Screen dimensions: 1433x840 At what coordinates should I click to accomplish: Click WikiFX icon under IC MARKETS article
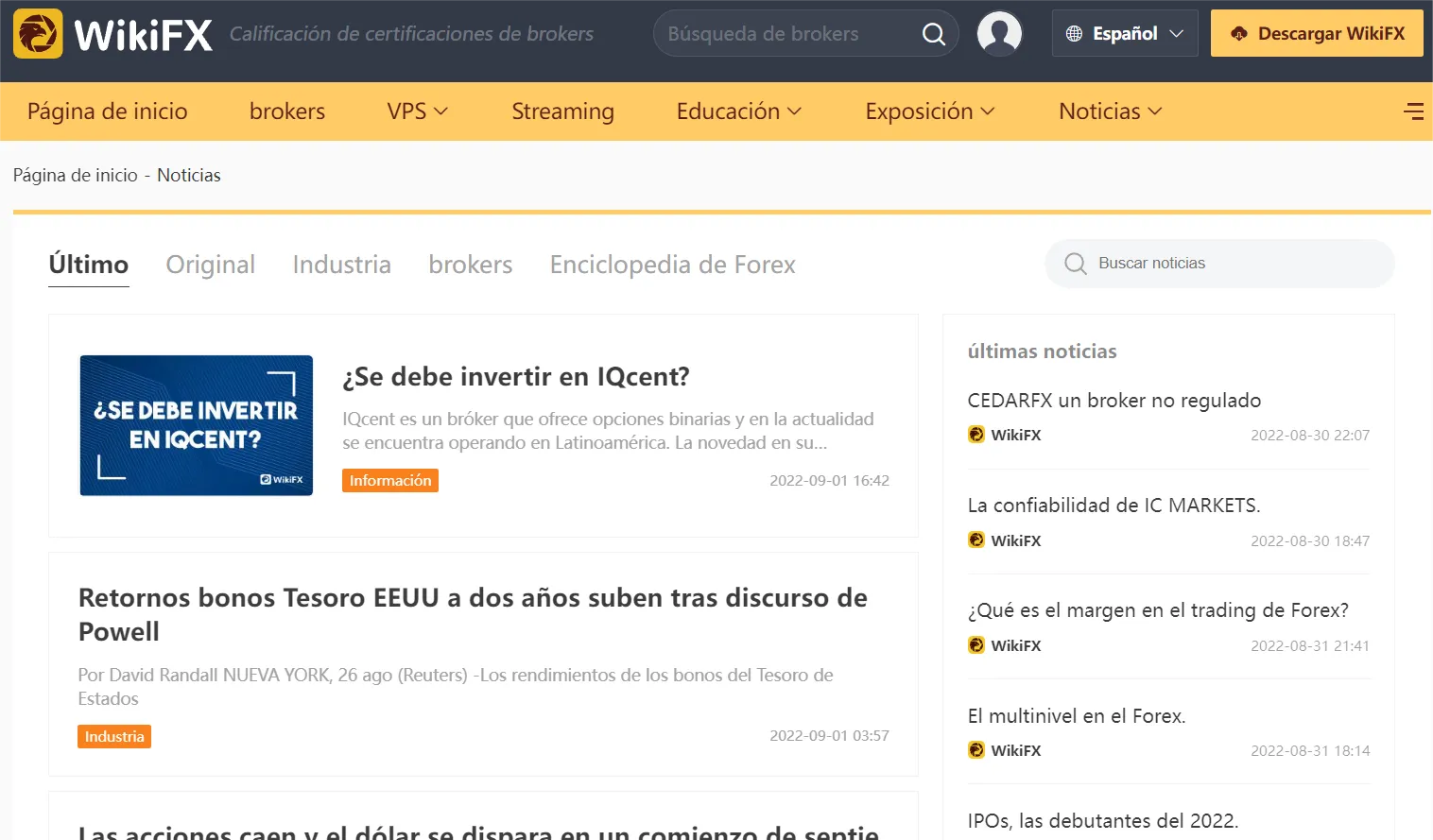pos(976,540)
